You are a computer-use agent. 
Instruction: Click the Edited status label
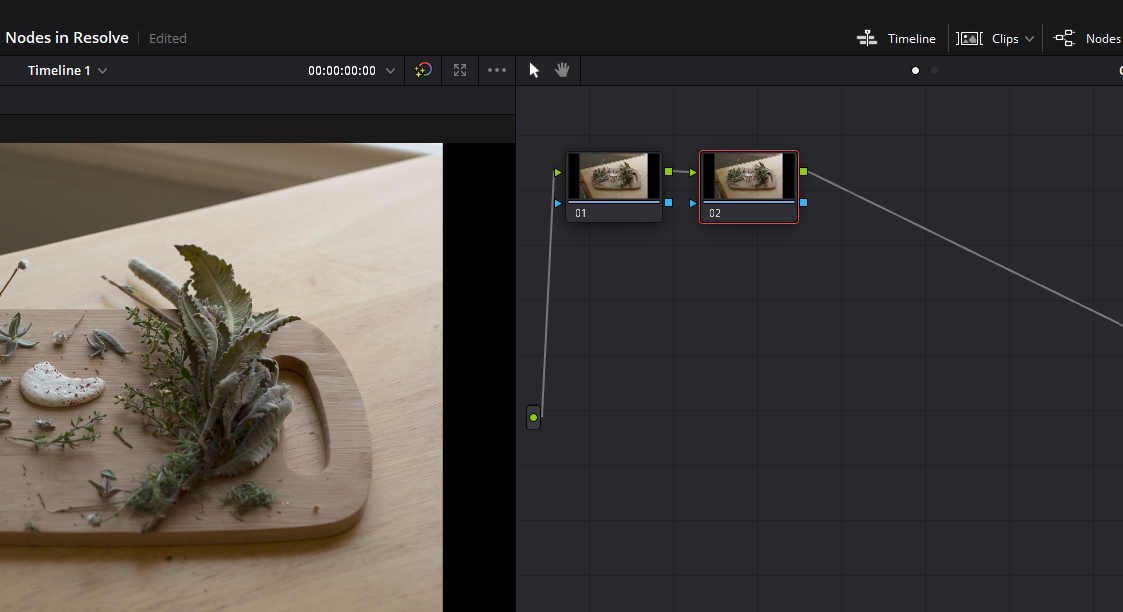point(167,38)
